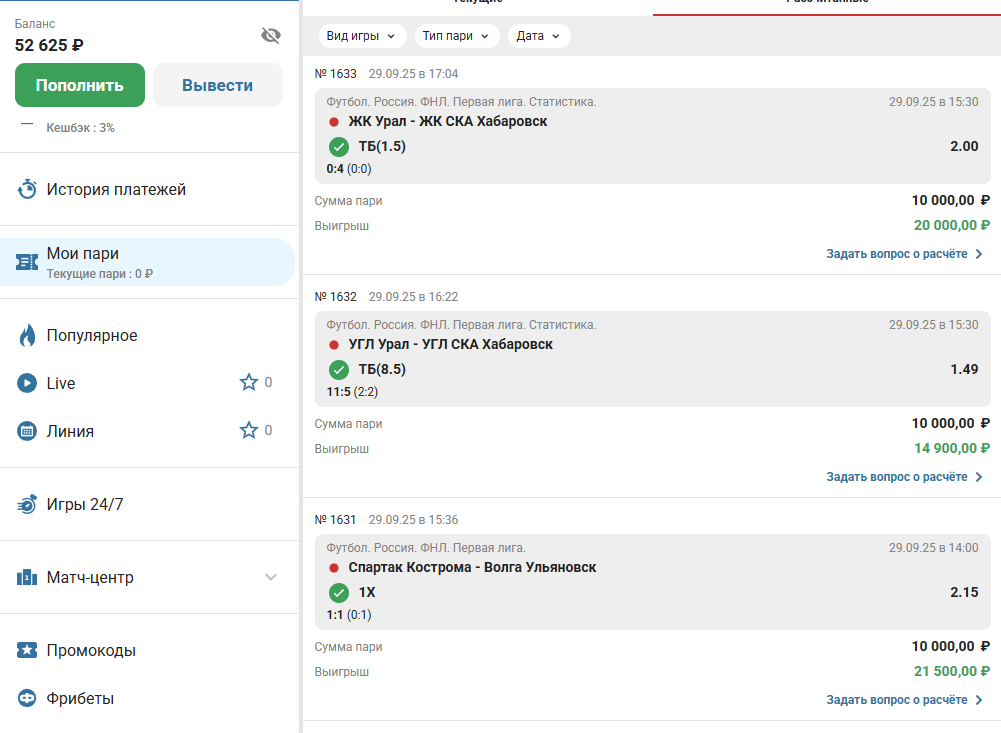Click the 1.49 odds value

(x=964, y=369)
